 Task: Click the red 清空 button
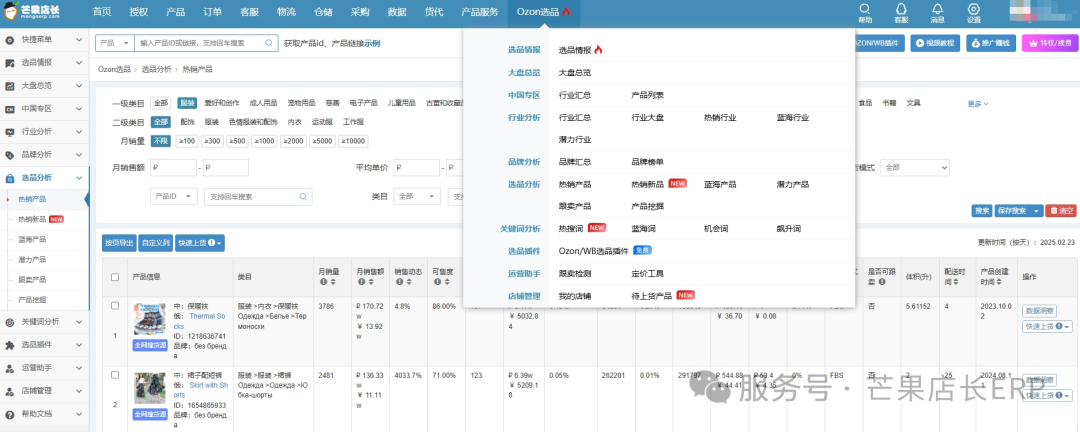click(x=1061, y=211)
